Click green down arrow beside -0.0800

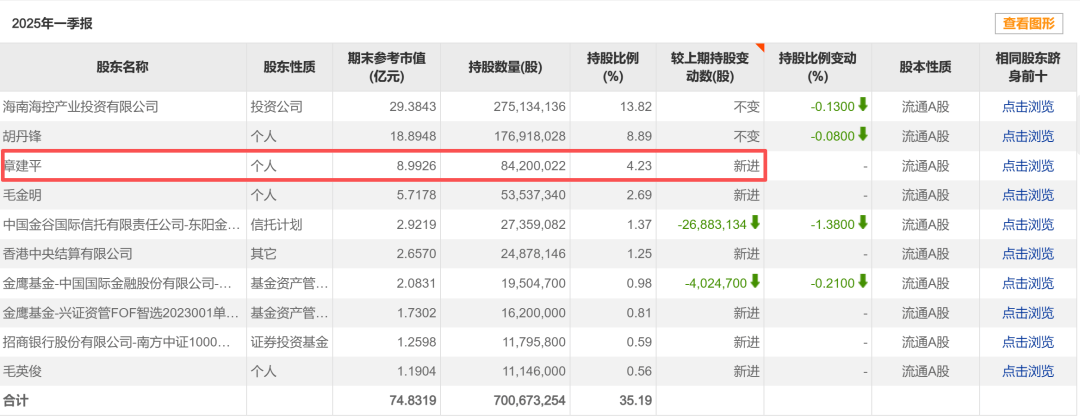pos(862,135)
